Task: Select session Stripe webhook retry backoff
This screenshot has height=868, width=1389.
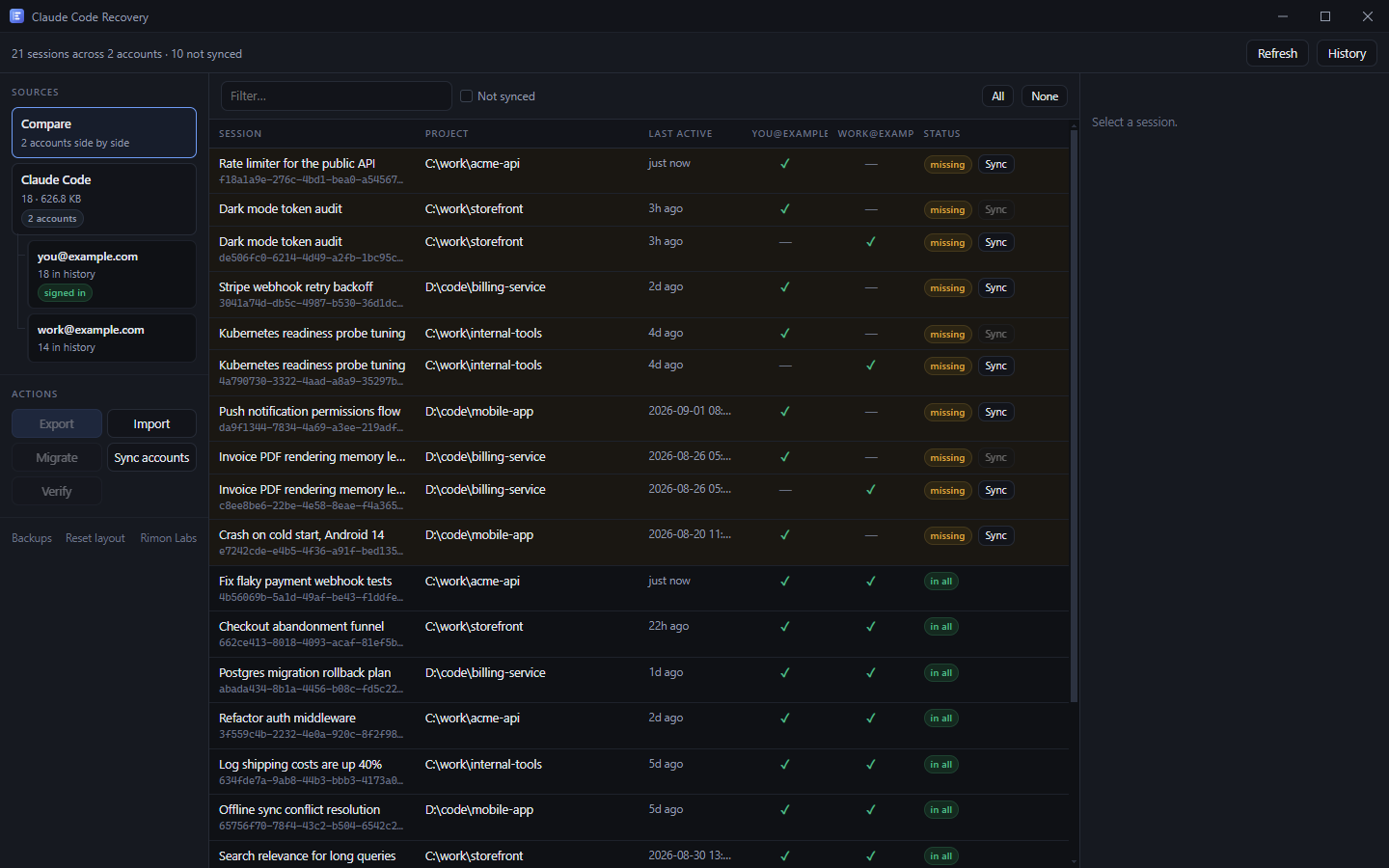Action: (x=639, y=295)
